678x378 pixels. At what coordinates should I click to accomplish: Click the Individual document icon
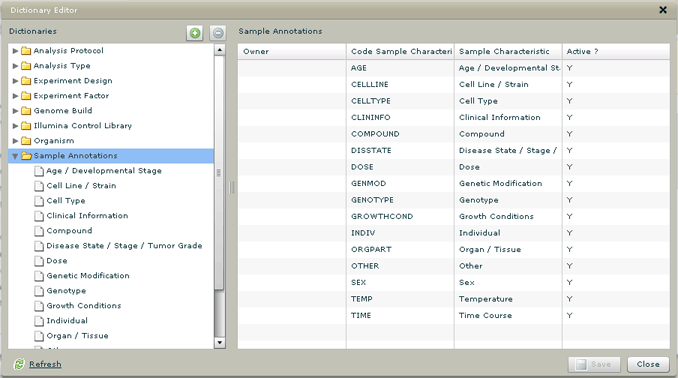click(x=39, y=321)
